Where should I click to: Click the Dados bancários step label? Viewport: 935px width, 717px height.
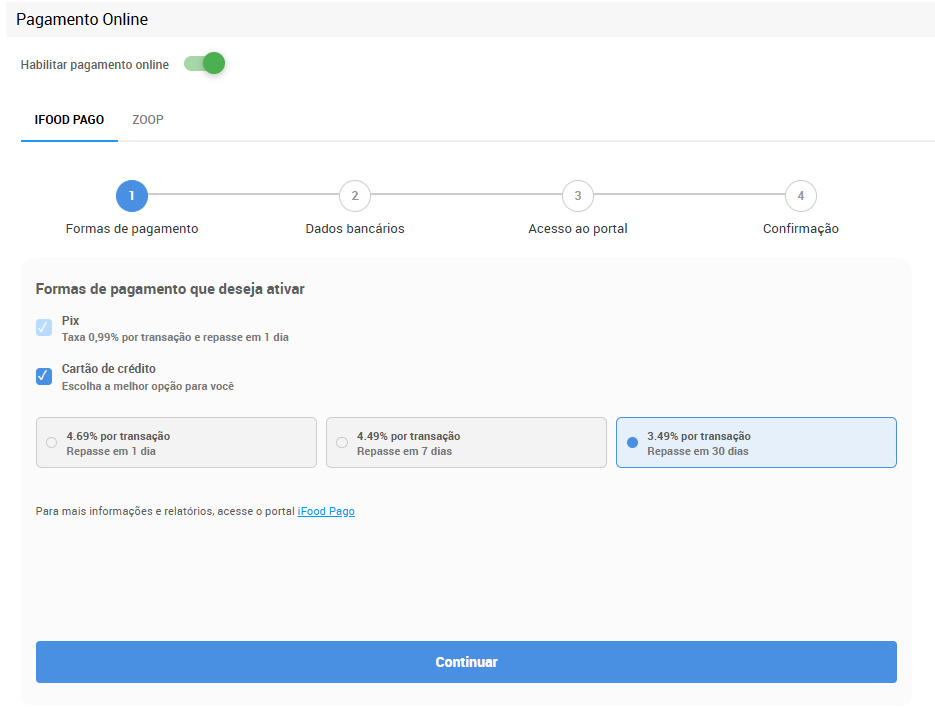coord(355,229)
